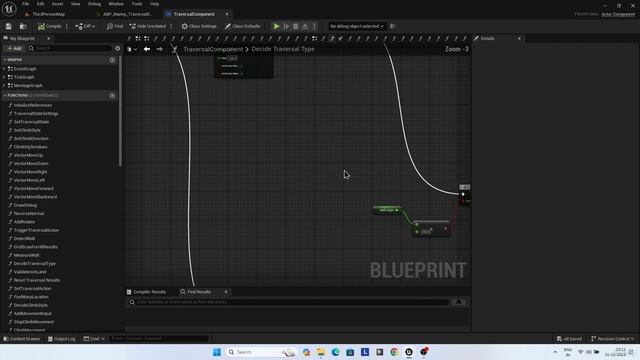The width and height of the screenshot is (640, 360).
Task: Select the VectorMoveUp function
Action: (x=28, y=155)
